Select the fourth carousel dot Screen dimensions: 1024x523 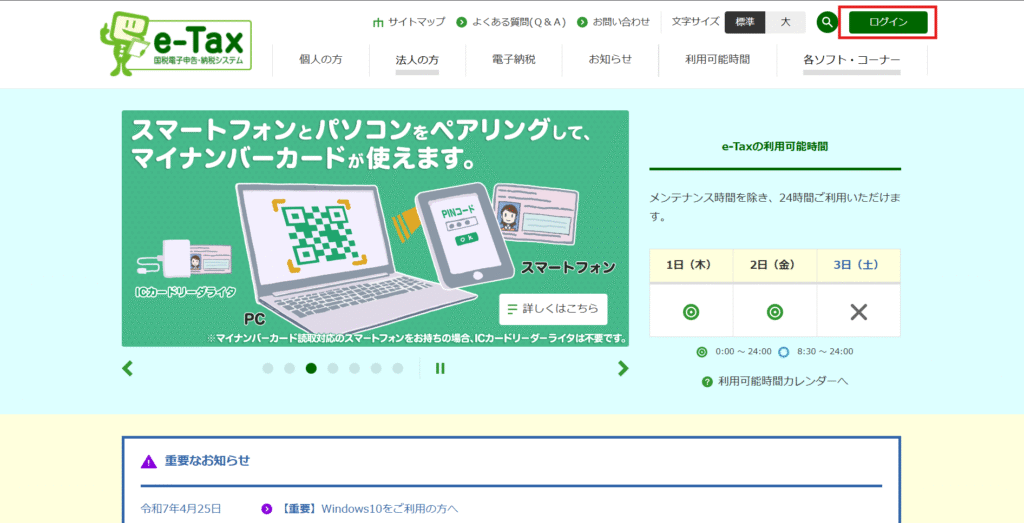point(333,368)
